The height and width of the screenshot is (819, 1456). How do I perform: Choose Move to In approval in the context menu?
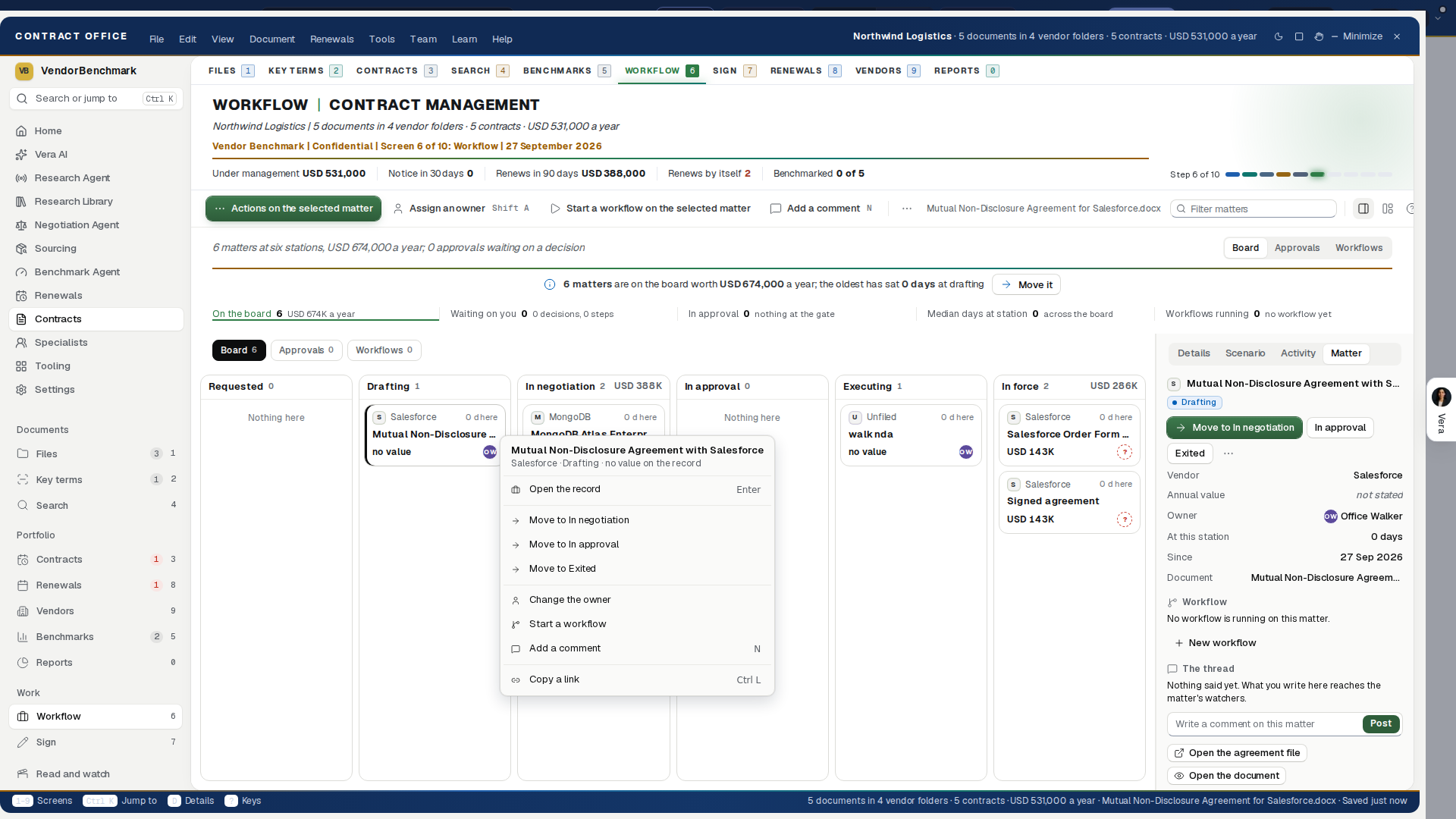pos(637,544)
